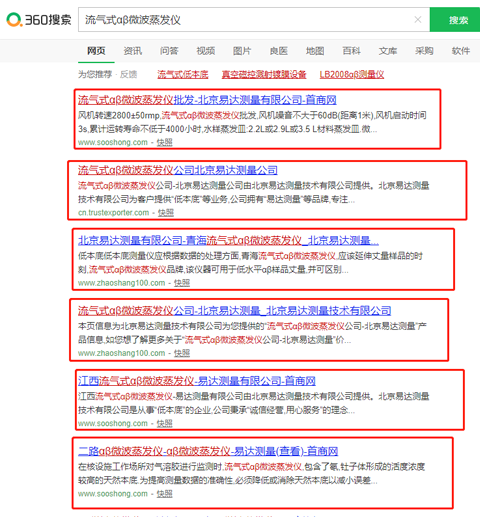Switch to the 百科 tab

(351, 51)
